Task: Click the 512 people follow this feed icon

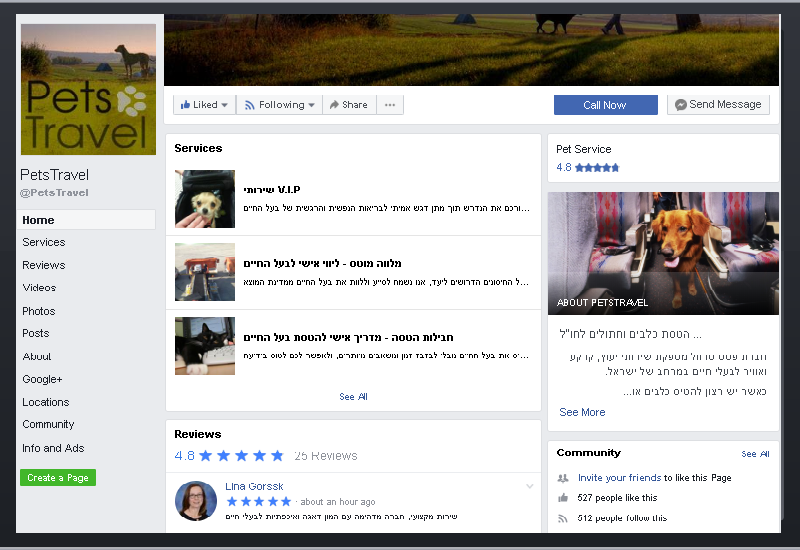Action: tap(563, 518)
